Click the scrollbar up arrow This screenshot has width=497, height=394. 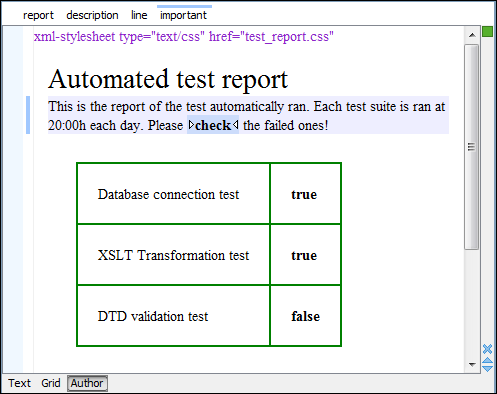click(472, 35)
